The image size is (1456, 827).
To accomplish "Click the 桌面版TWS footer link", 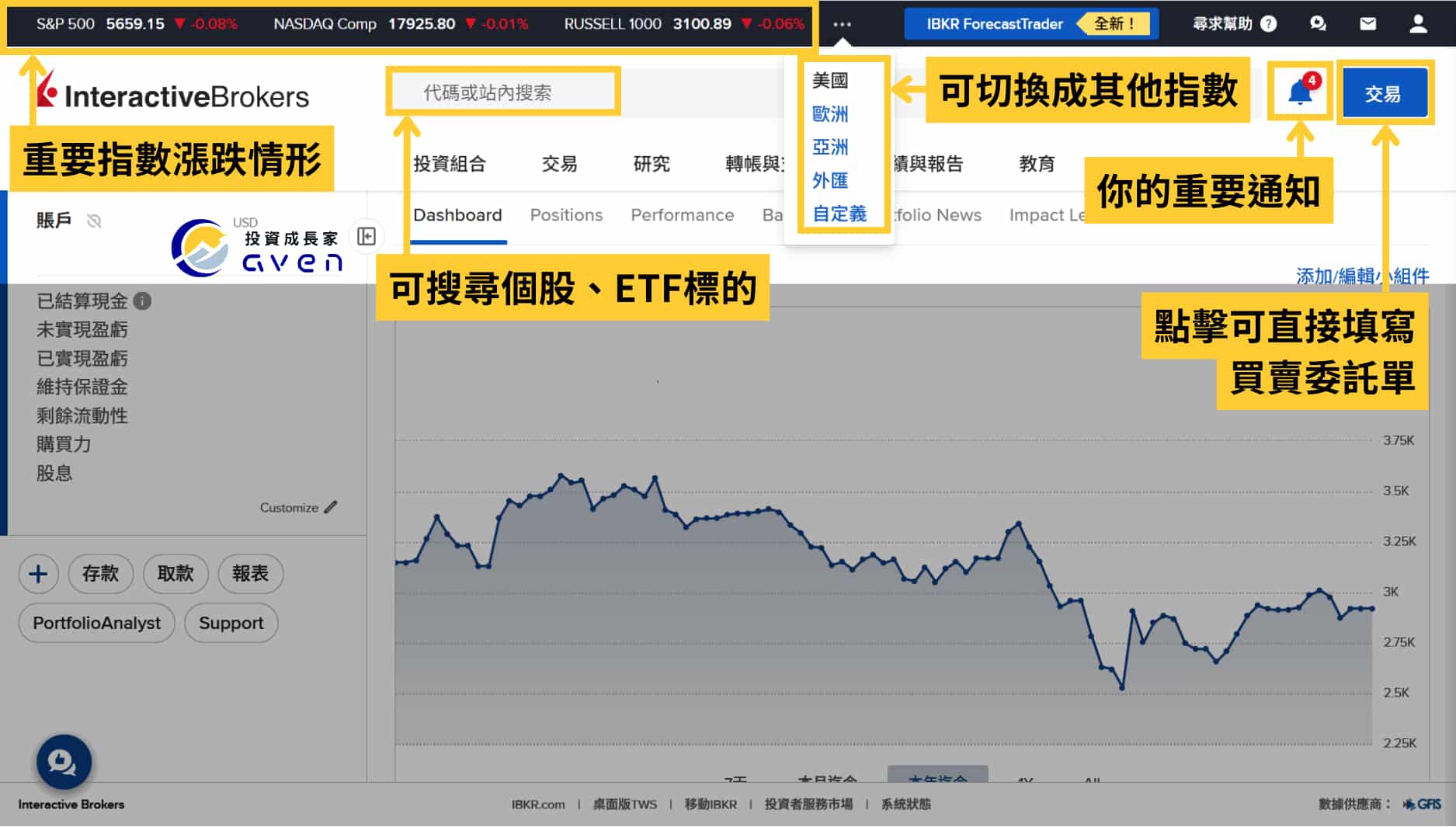I will [624, 804].
